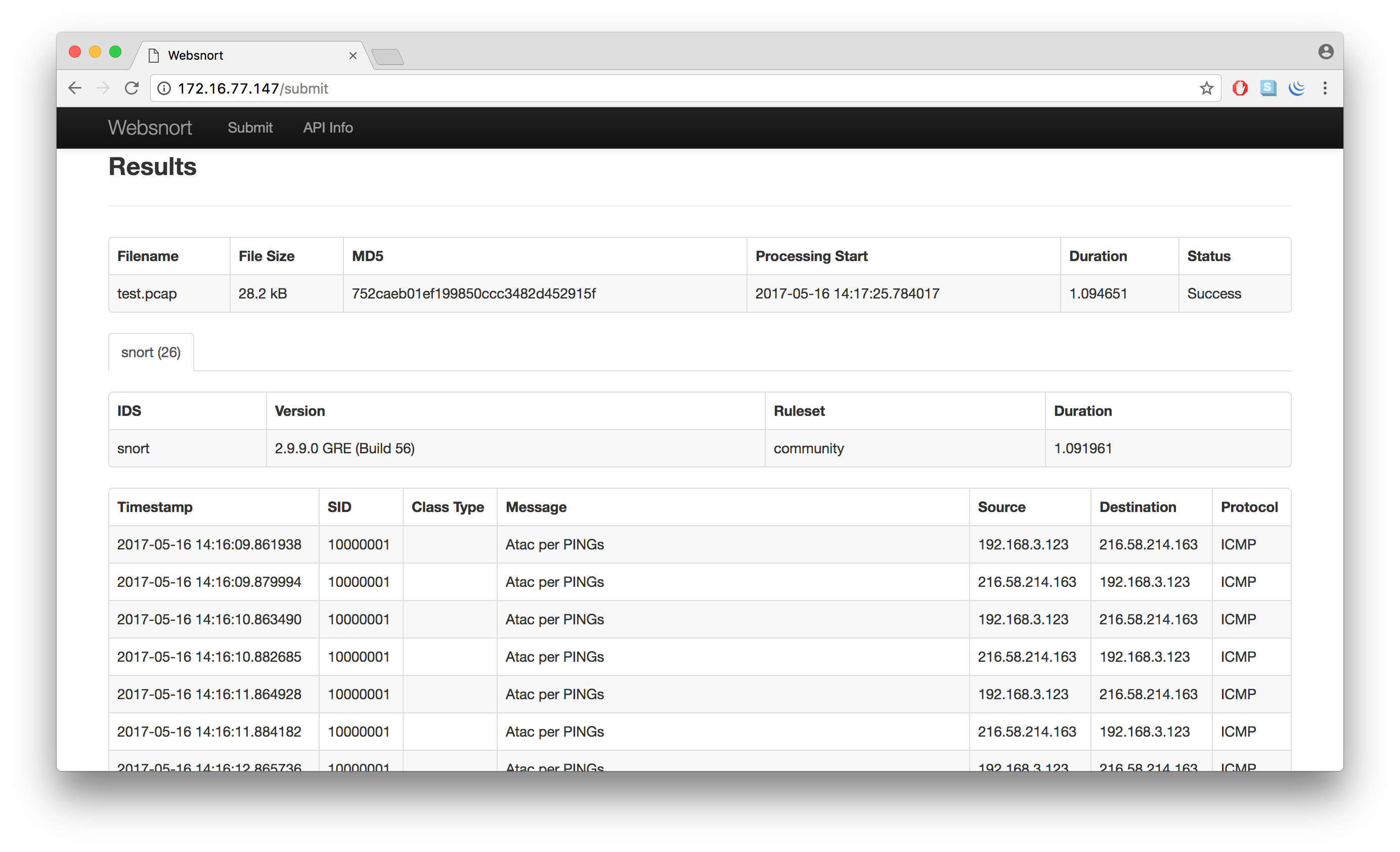
Task: Open site information icon in address bar
Action: [164, 89]
